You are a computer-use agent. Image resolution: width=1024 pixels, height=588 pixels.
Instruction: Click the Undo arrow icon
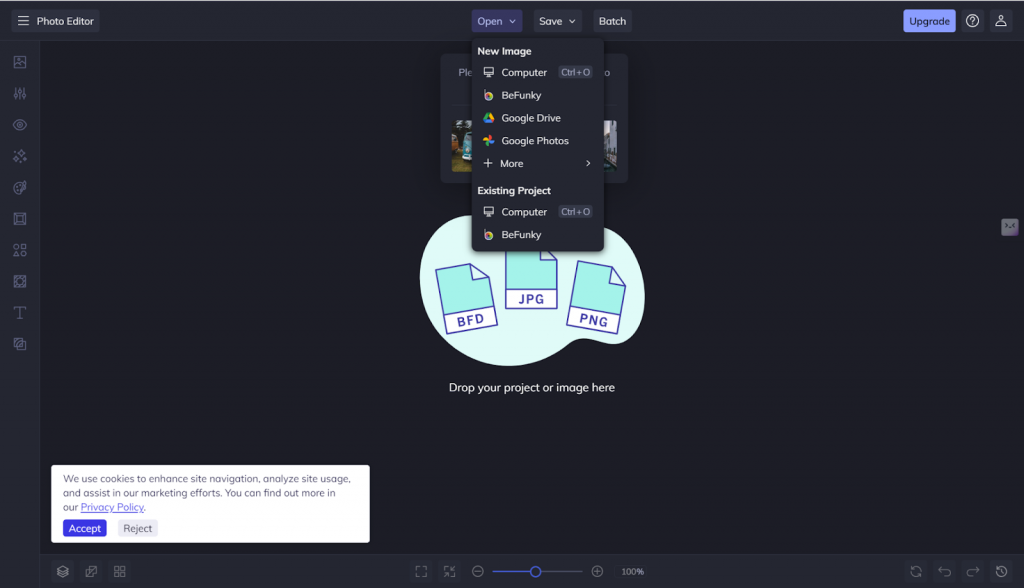[x=944, y=571]
